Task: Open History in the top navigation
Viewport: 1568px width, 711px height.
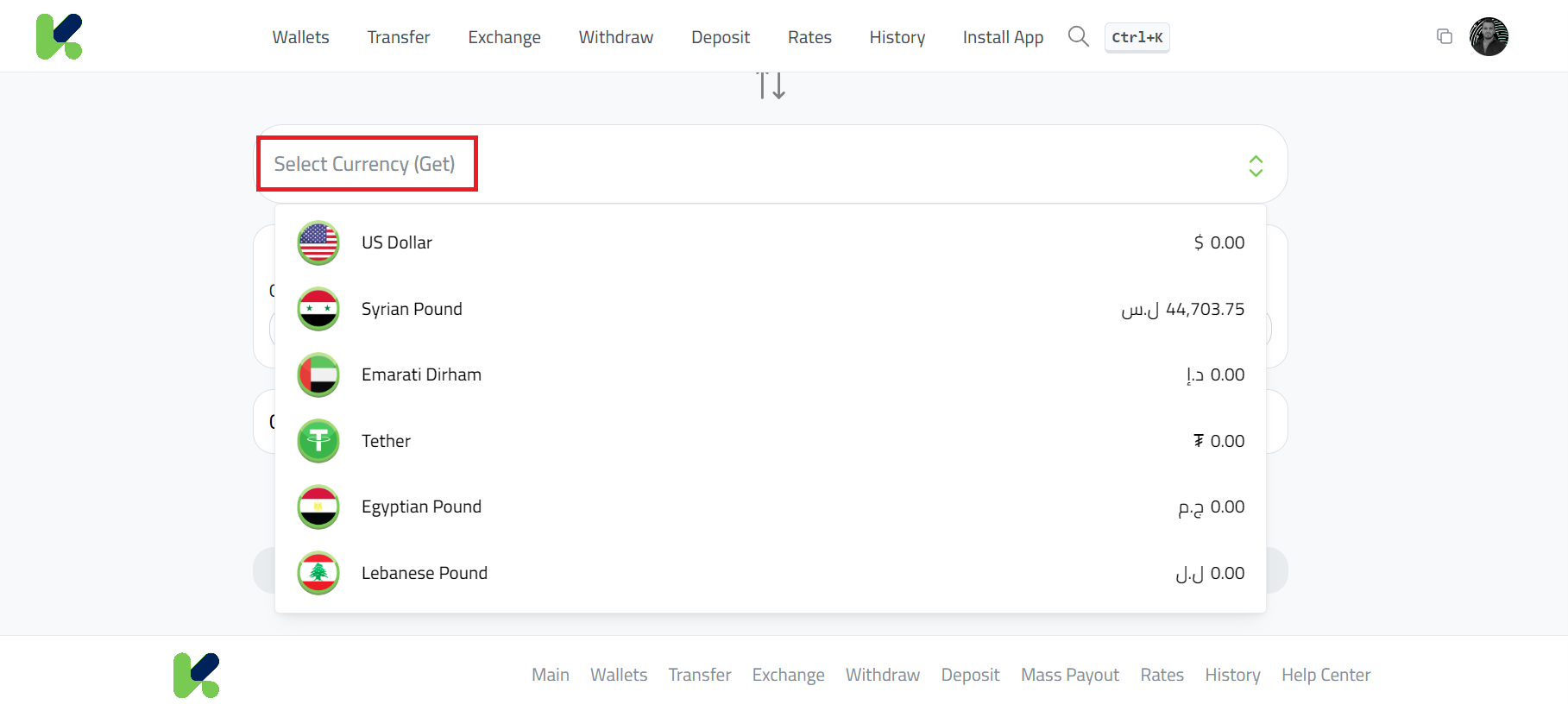Action: click(897, 37)
